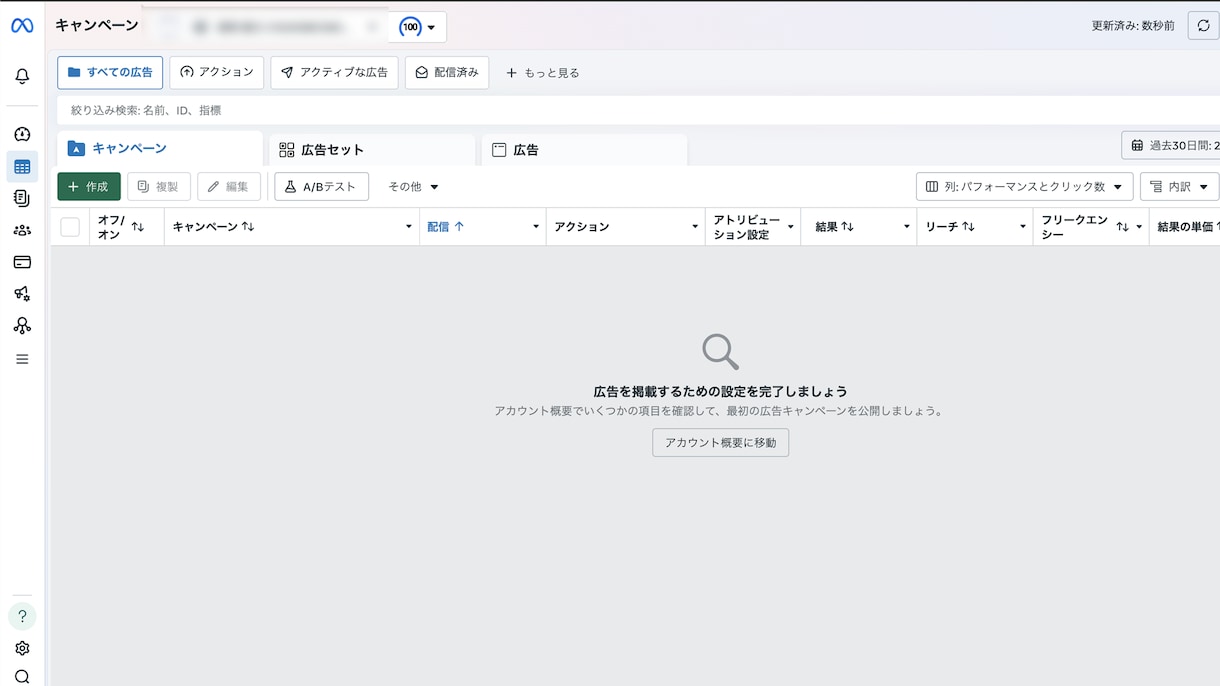Select the 配信済み filter

(447, 73)
